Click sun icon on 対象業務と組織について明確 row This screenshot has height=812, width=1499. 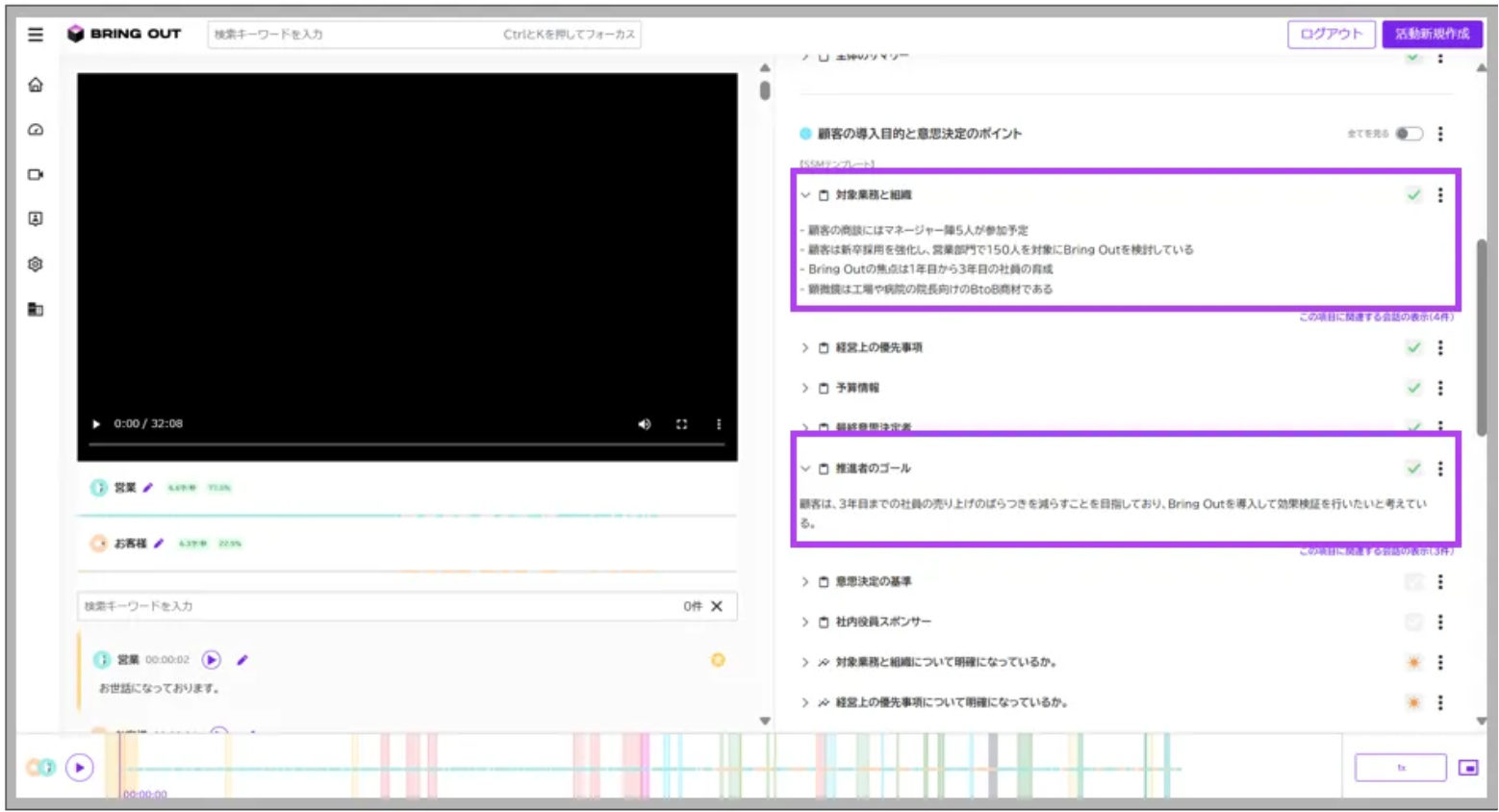click(1413, 662)
